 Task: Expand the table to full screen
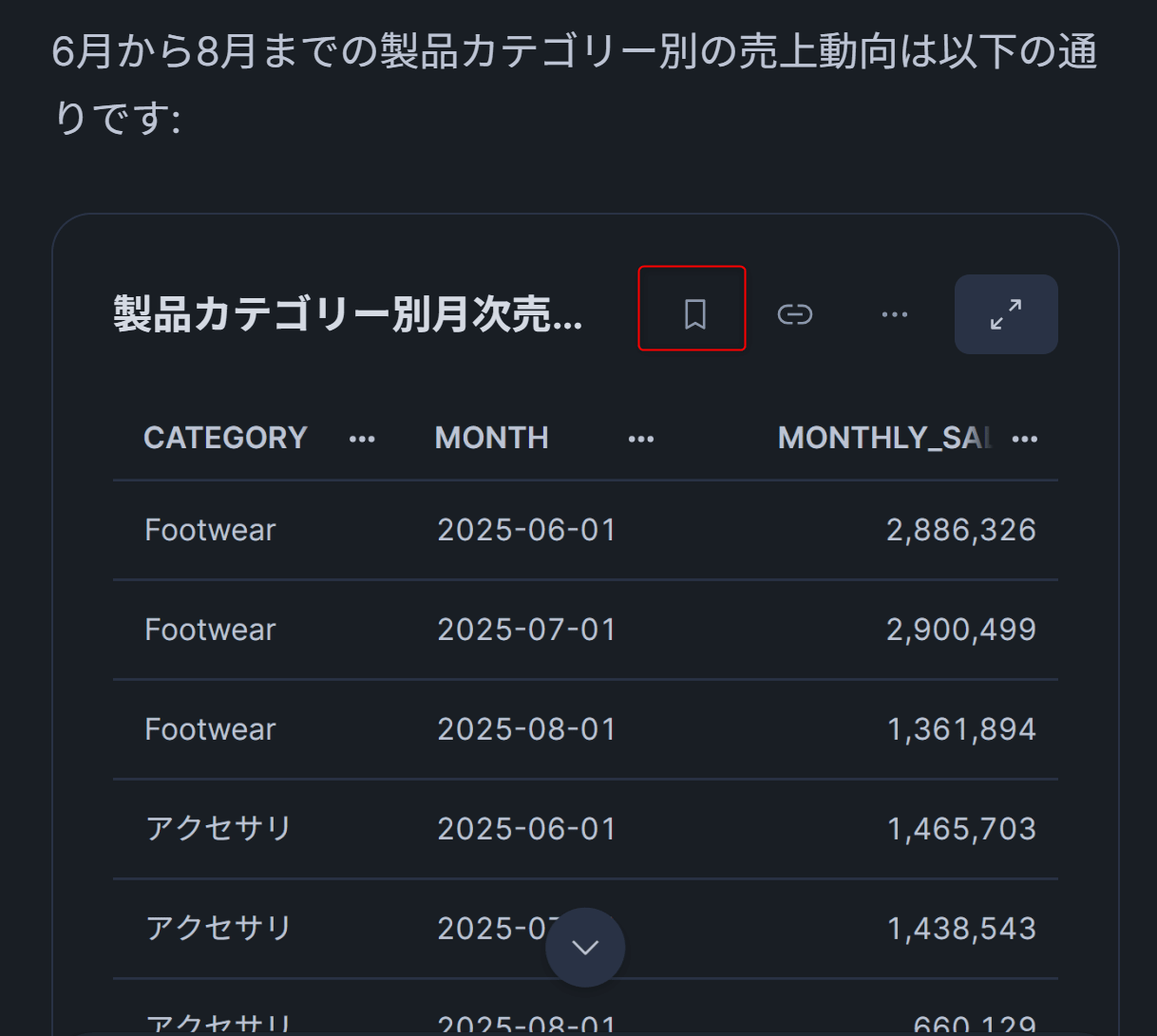tap(1005, 314)
